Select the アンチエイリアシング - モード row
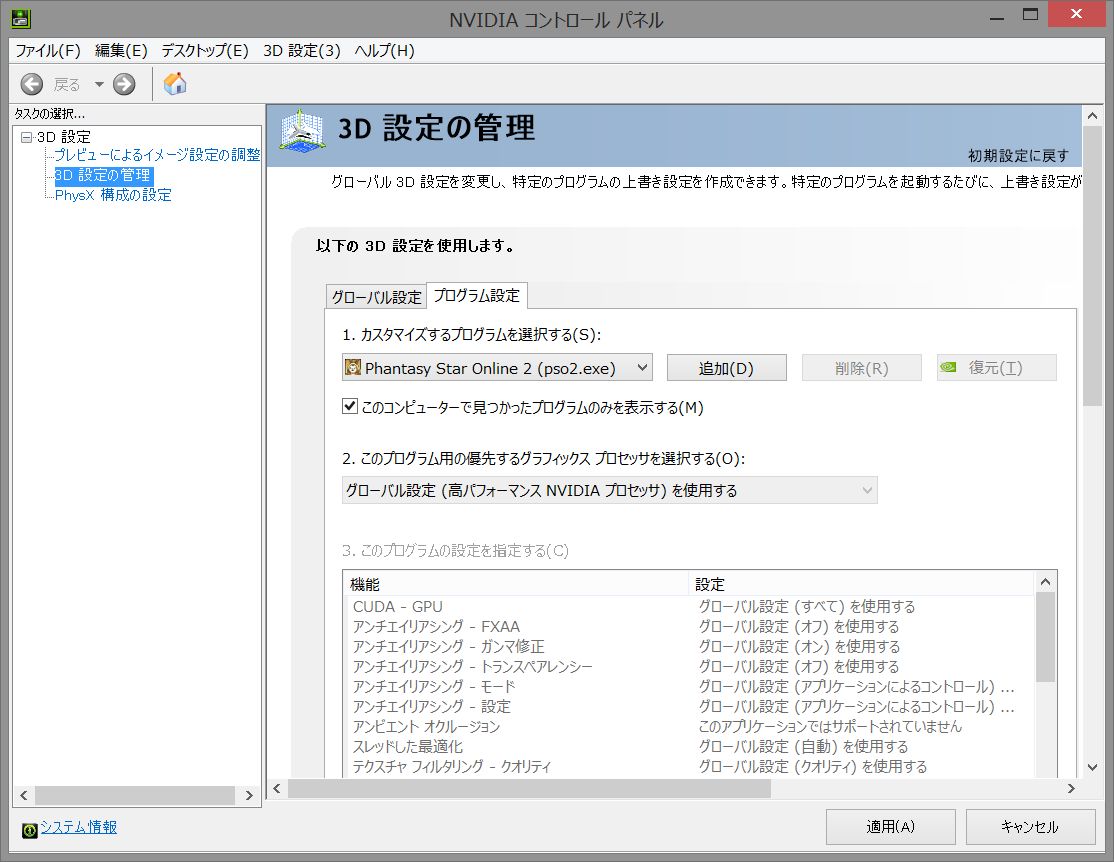 [x=688, y=686]
